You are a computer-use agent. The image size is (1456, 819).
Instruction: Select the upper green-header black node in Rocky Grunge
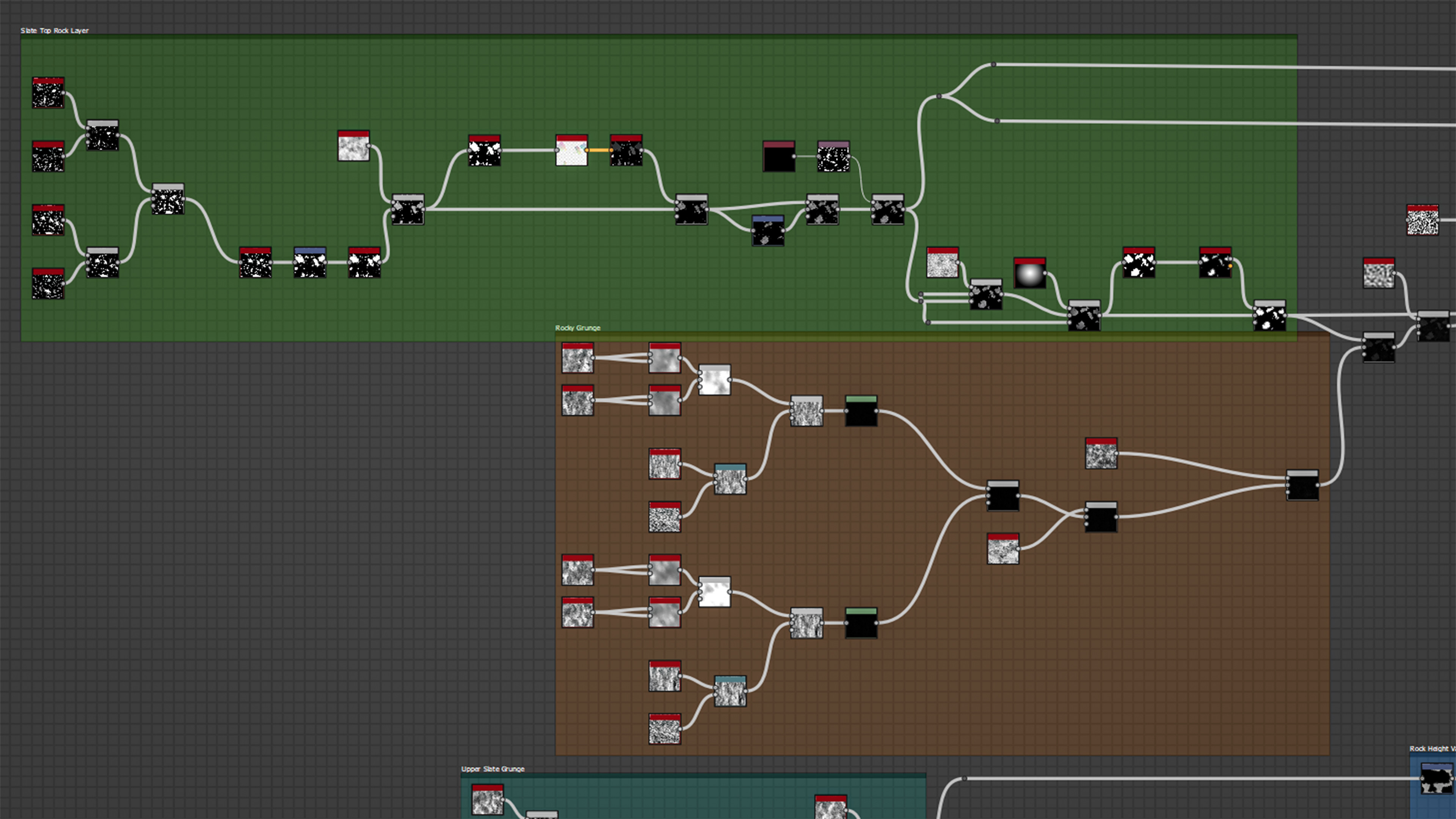pyautogui.click(x=861, y=411)
